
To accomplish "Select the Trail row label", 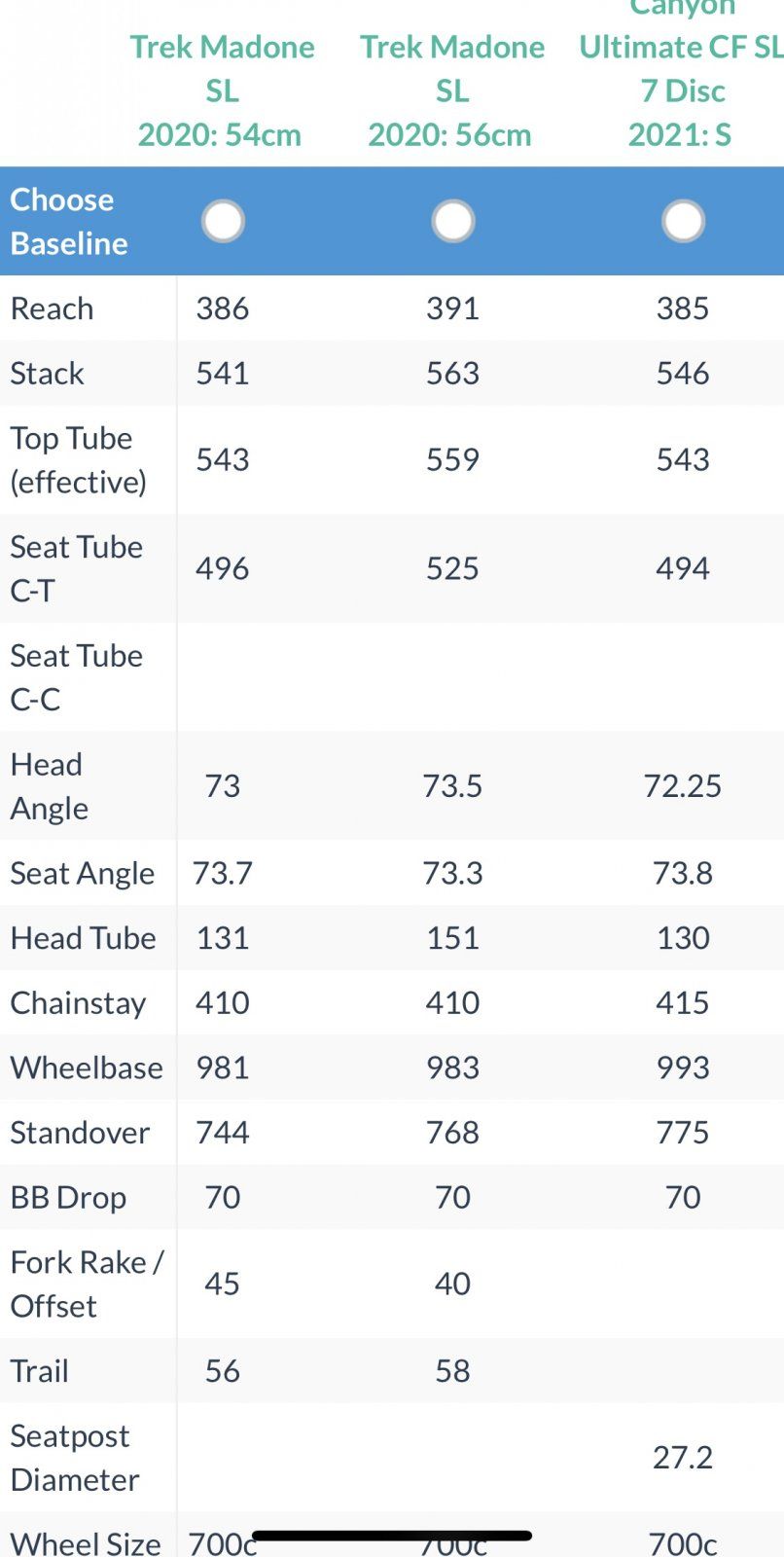I will pos(40,1371).
